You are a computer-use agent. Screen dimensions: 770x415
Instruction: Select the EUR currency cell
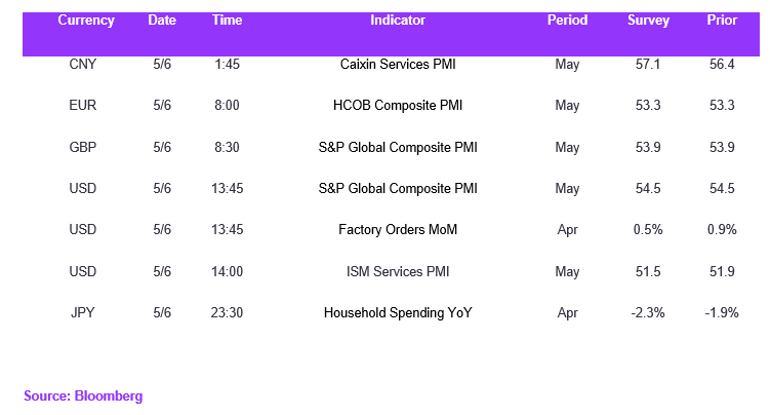(x=82, y=106)
